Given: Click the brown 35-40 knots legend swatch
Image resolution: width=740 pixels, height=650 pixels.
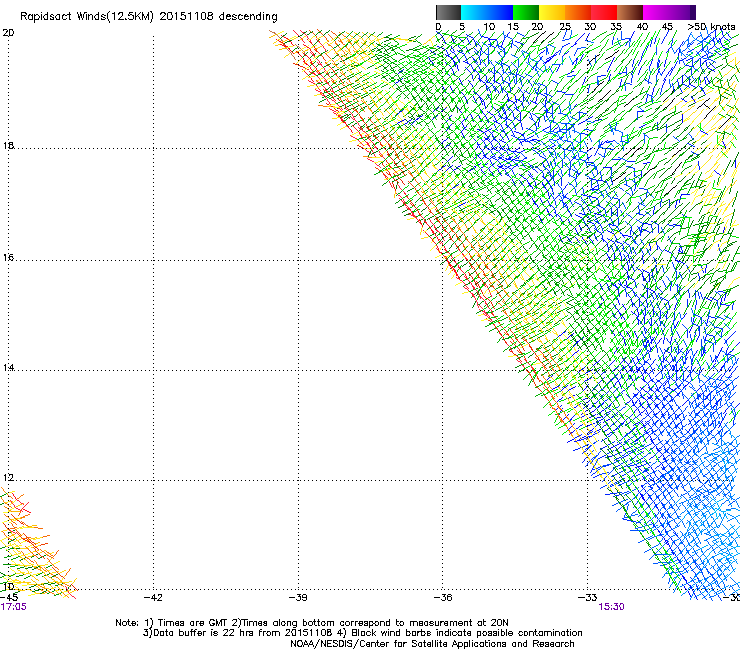Looking at the screenshot, I should 630,12.
